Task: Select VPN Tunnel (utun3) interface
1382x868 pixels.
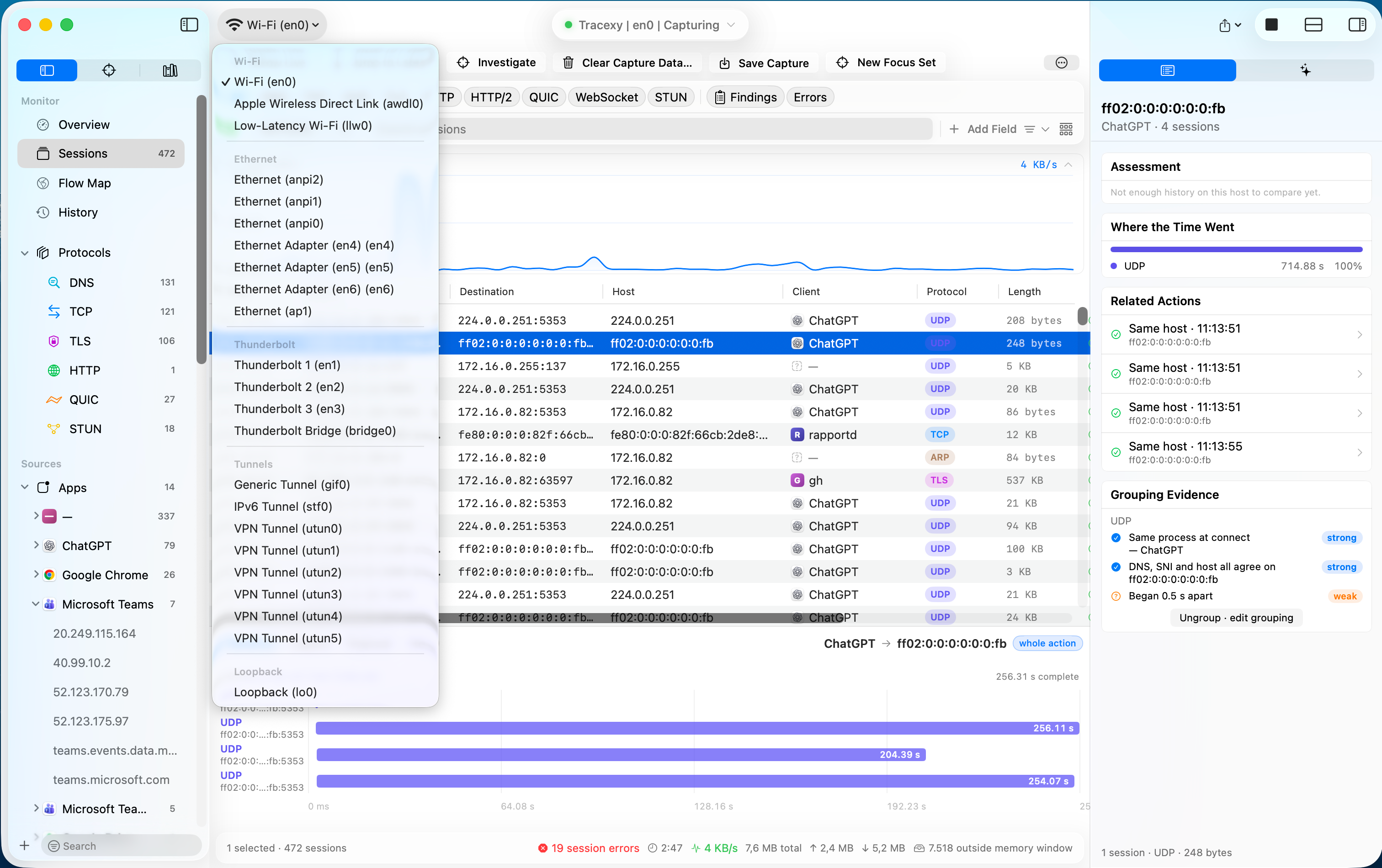Action: [325, 594]
